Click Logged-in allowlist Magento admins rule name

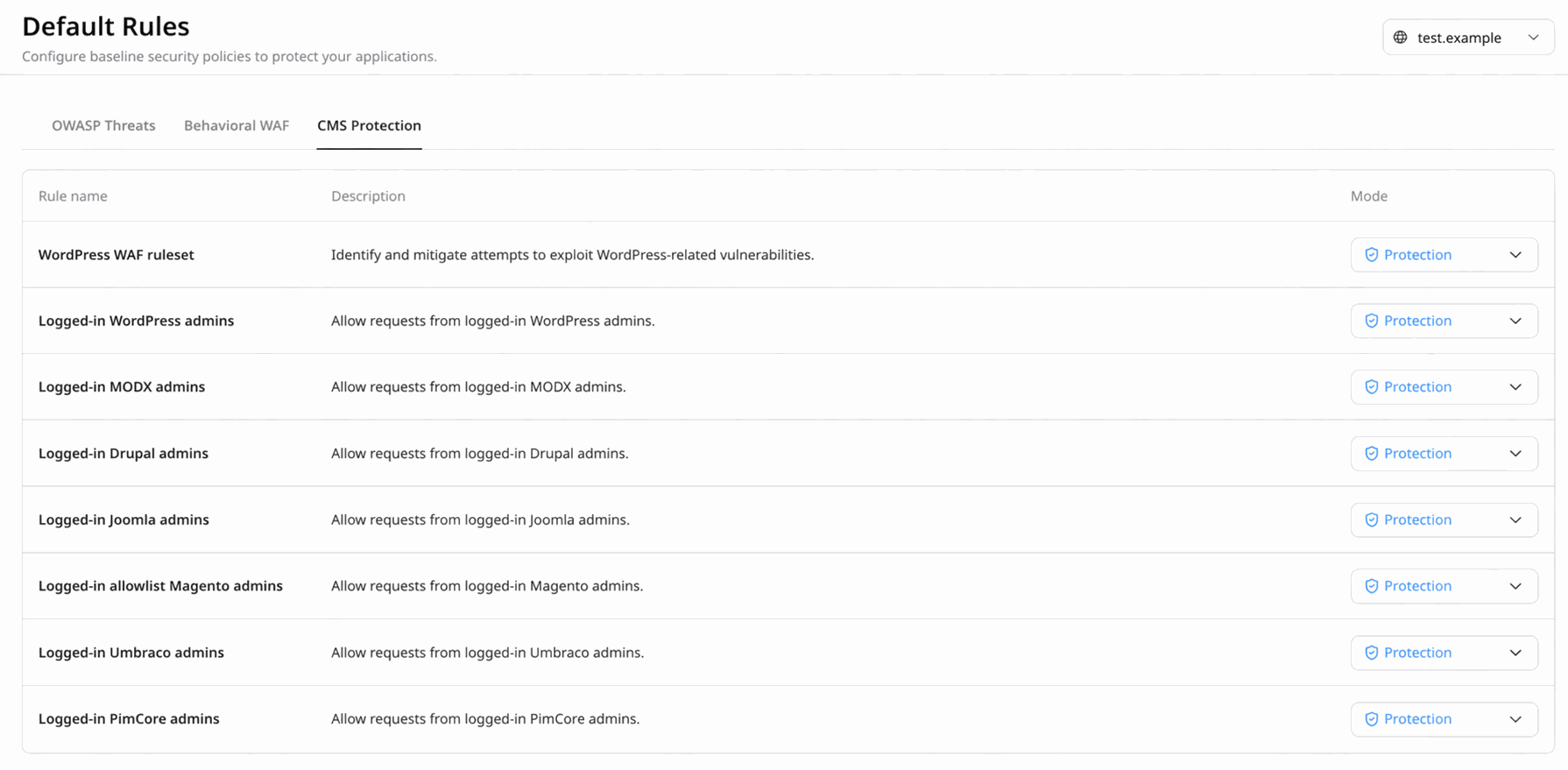160,586
